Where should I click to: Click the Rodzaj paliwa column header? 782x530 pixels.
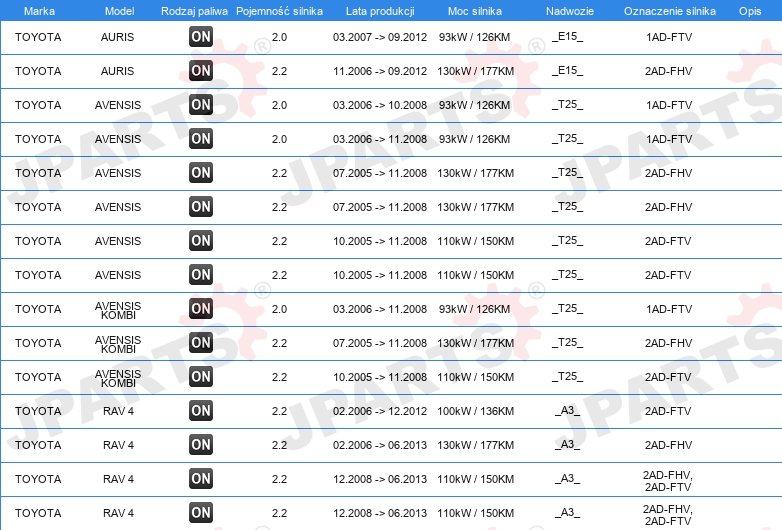[194, 11]
